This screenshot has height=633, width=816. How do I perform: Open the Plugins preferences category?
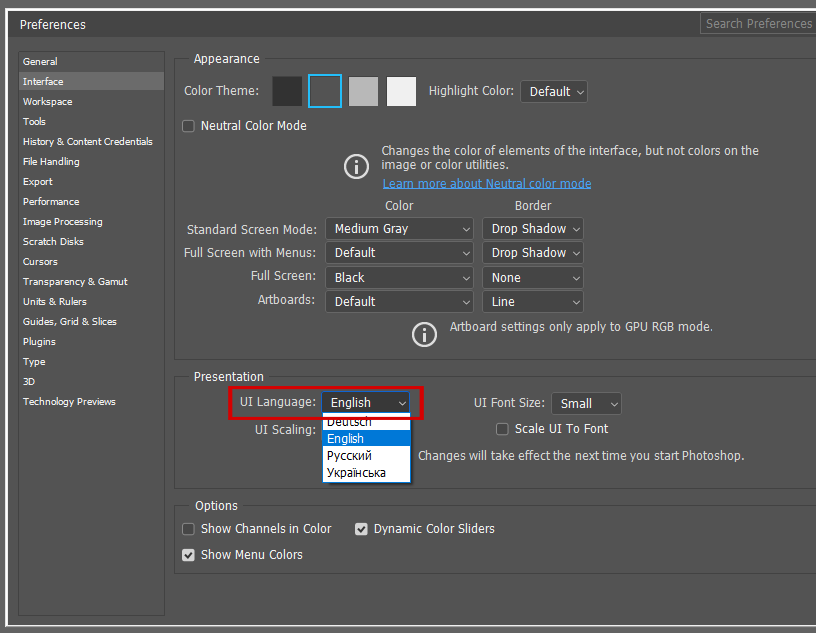(92, 342)
